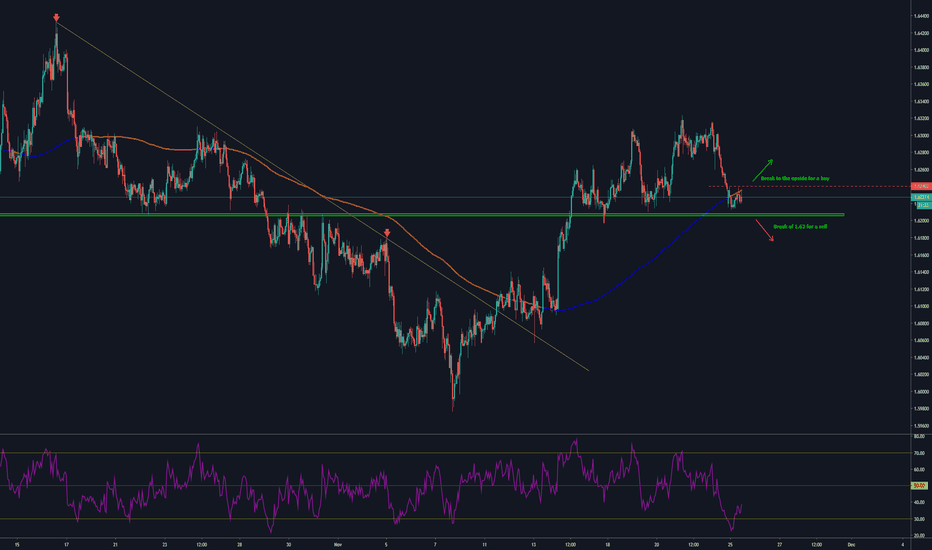Click the 'Nov' label on time axis

[x=336, y=544]
